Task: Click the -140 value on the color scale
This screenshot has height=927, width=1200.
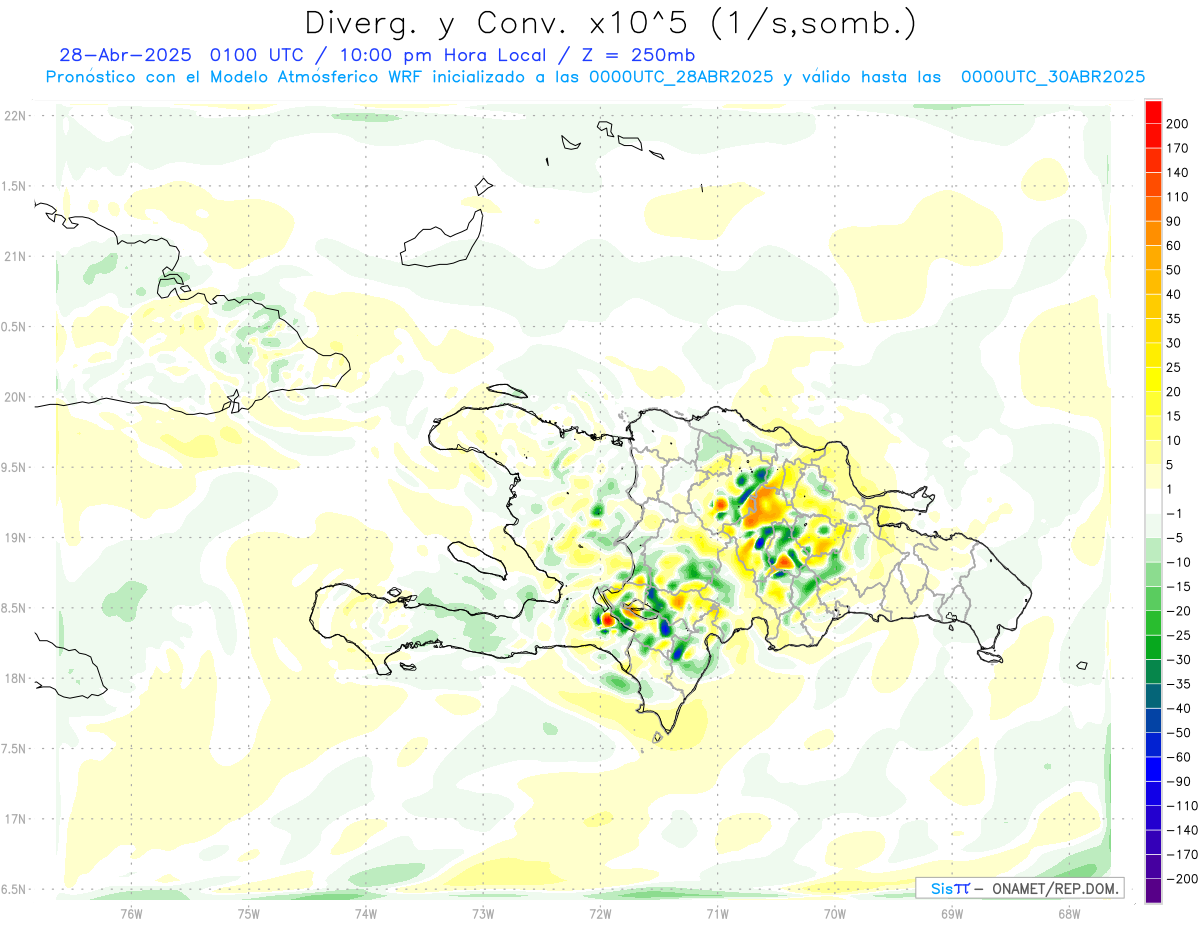Action: coord(1183,830)
